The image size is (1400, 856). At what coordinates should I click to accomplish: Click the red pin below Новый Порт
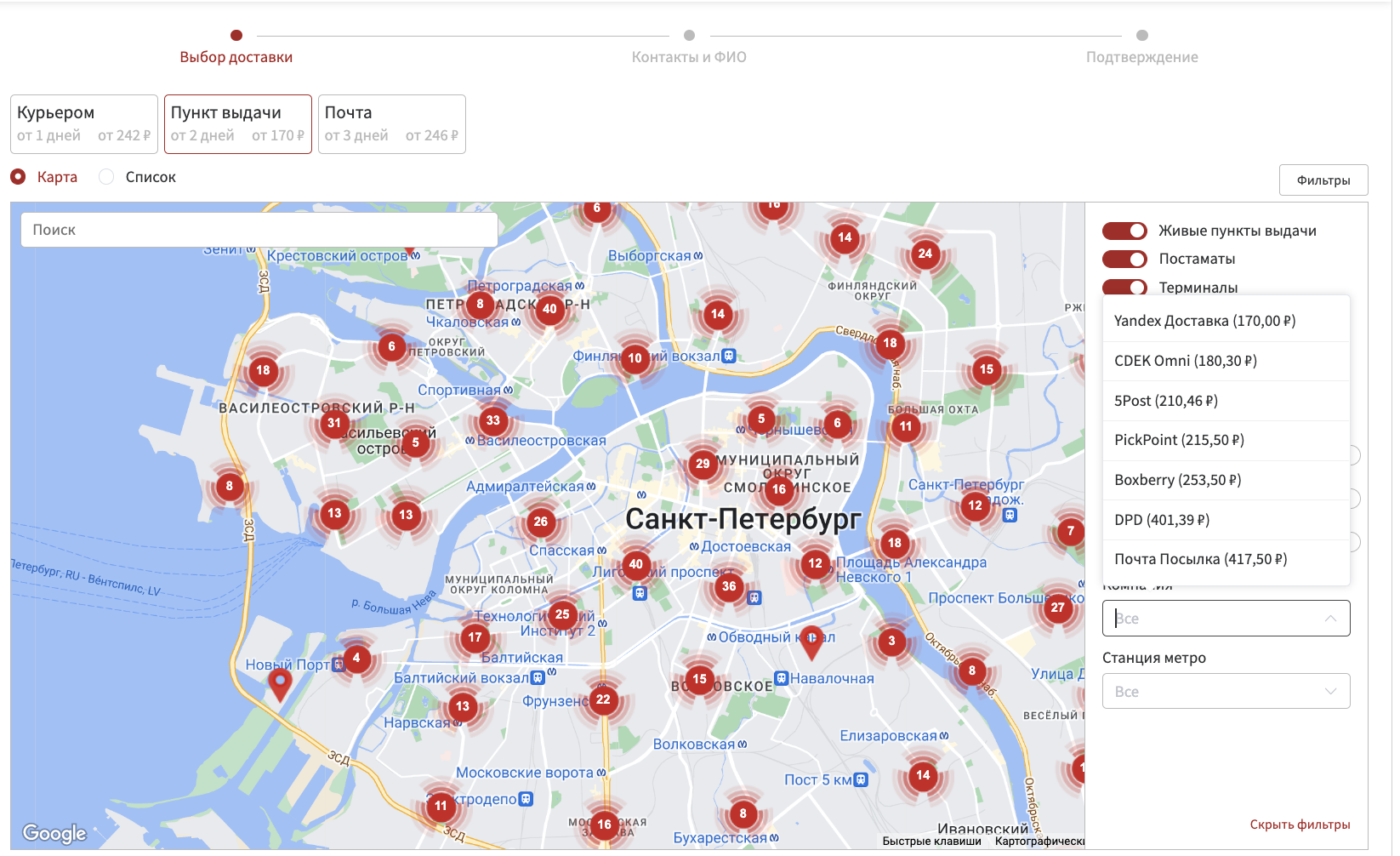coord(280,684)
